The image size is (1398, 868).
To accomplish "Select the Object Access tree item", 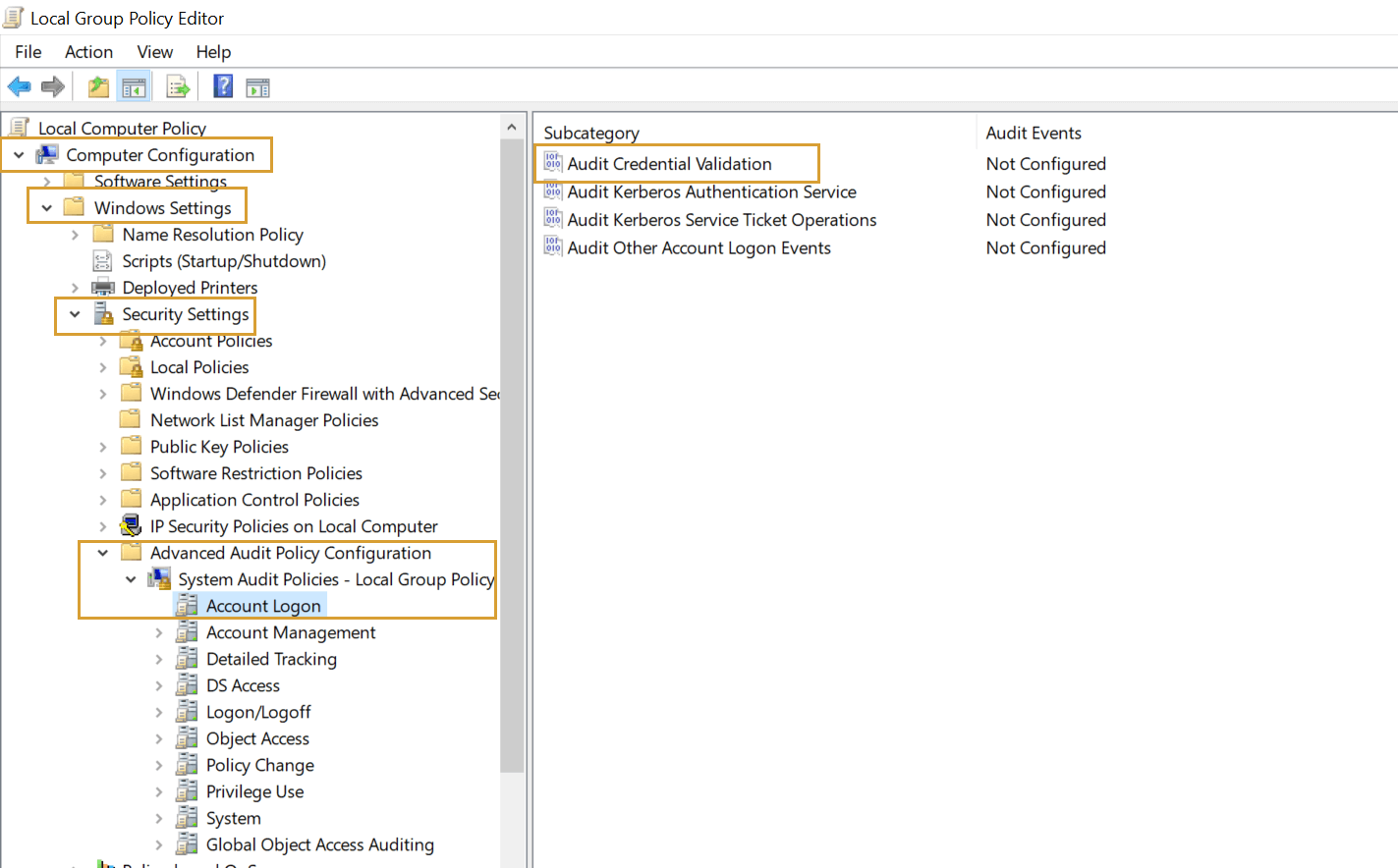I will (256, 738).
